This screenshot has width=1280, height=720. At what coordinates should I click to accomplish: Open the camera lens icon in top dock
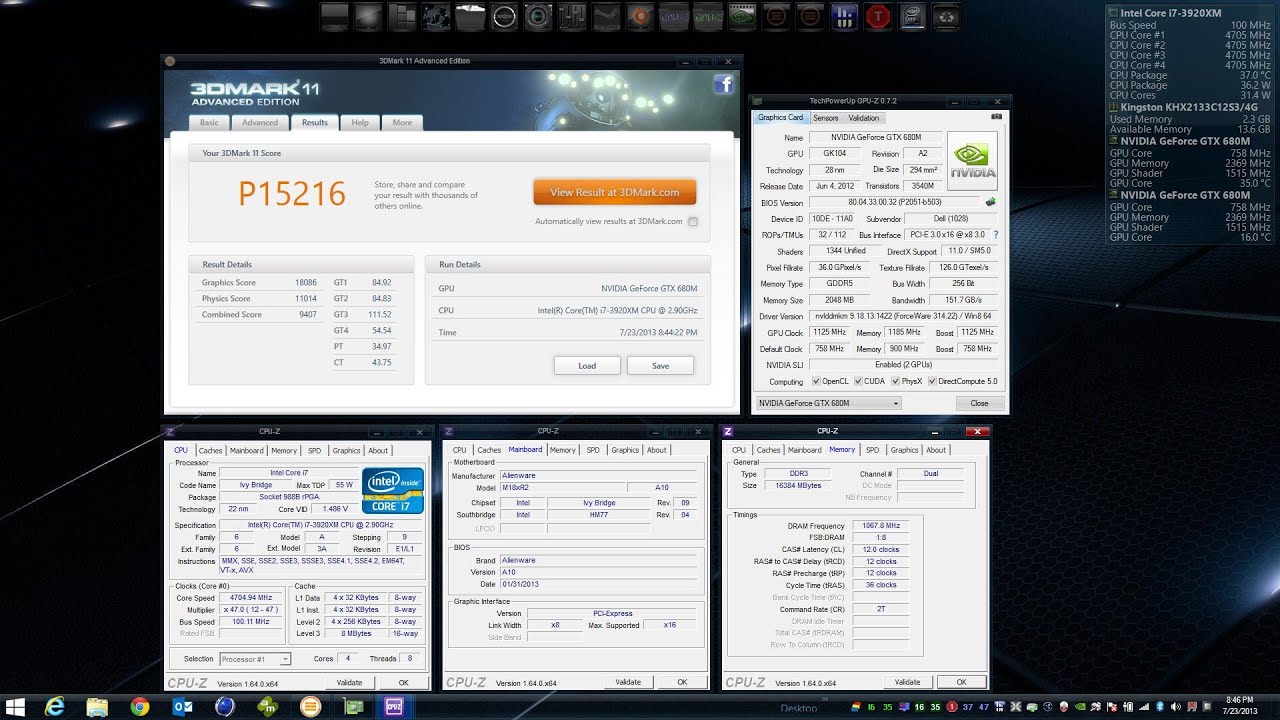click(539, 16)
